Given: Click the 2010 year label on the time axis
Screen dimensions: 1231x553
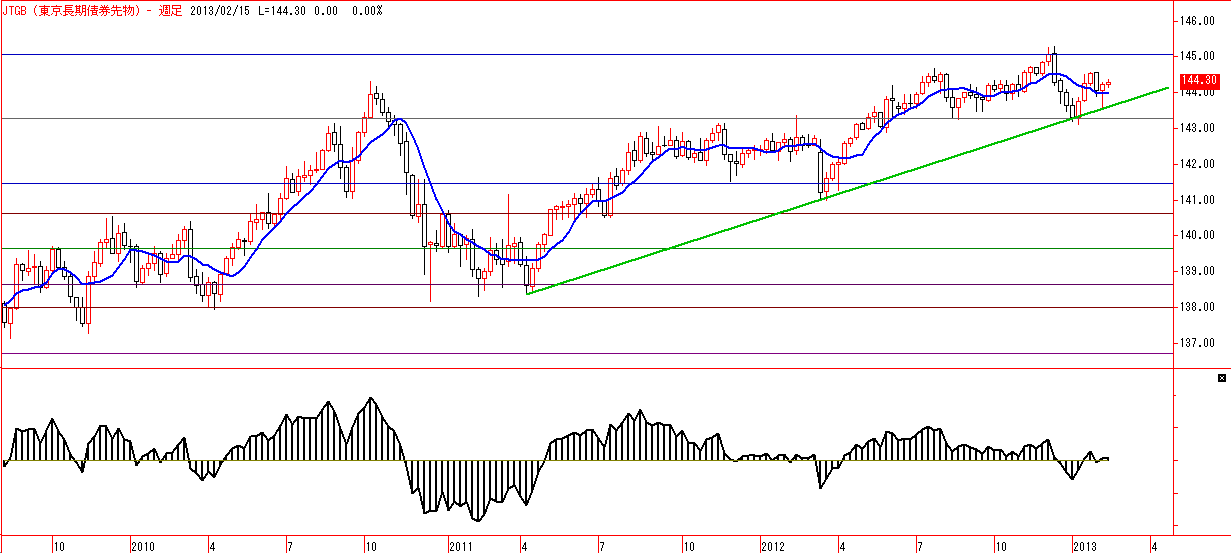Looking at the screenshot, I should tap(142, 546).
